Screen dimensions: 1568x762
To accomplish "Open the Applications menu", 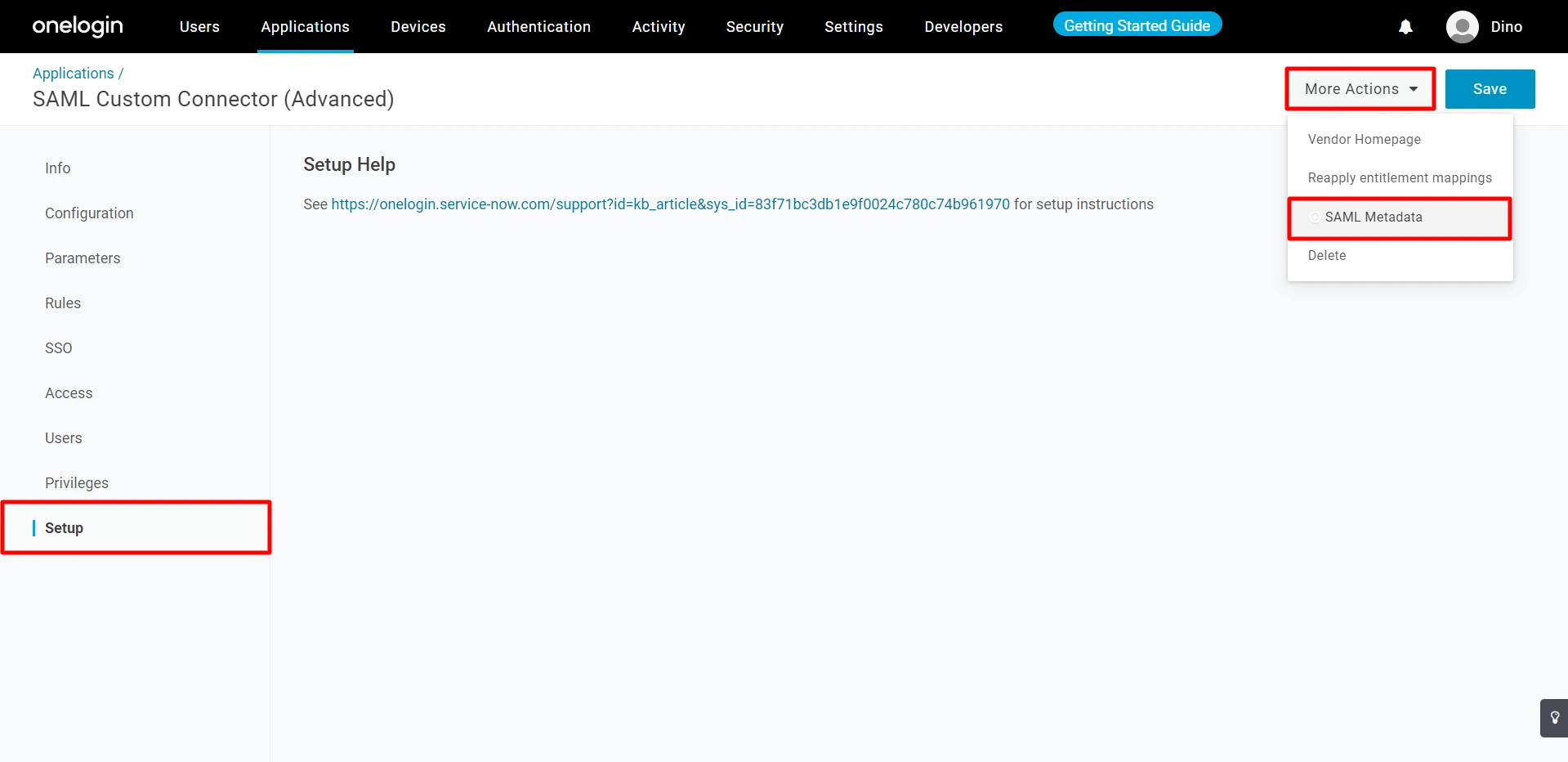I will (305, 27).
